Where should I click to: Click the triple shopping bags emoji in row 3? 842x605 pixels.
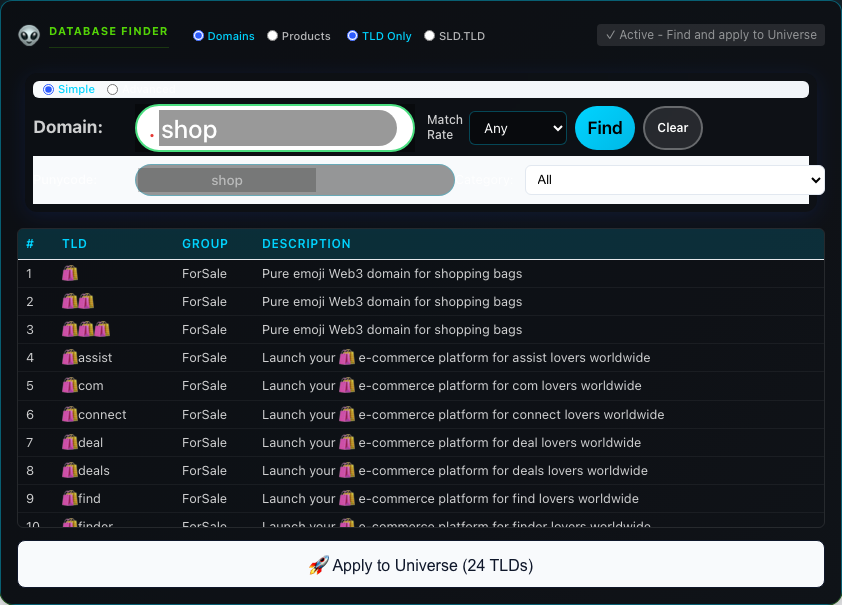[x=86, y=329]
